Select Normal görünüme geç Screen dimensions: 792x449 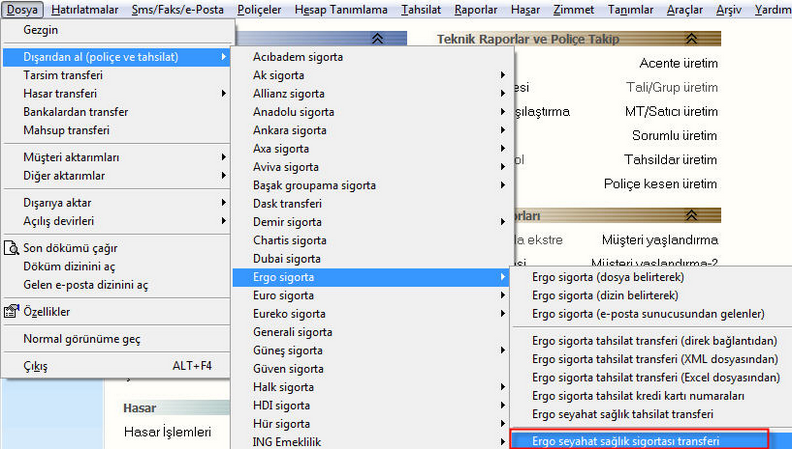[x=82, y=339]
